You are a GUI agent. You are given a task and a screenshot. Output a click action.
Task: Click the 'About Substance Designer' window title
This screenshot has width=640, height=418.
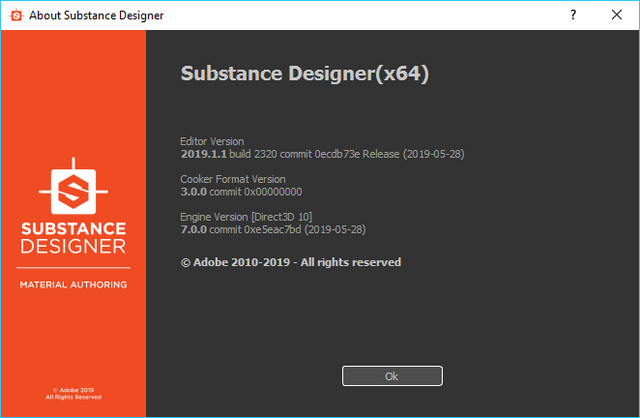(96, 16)
